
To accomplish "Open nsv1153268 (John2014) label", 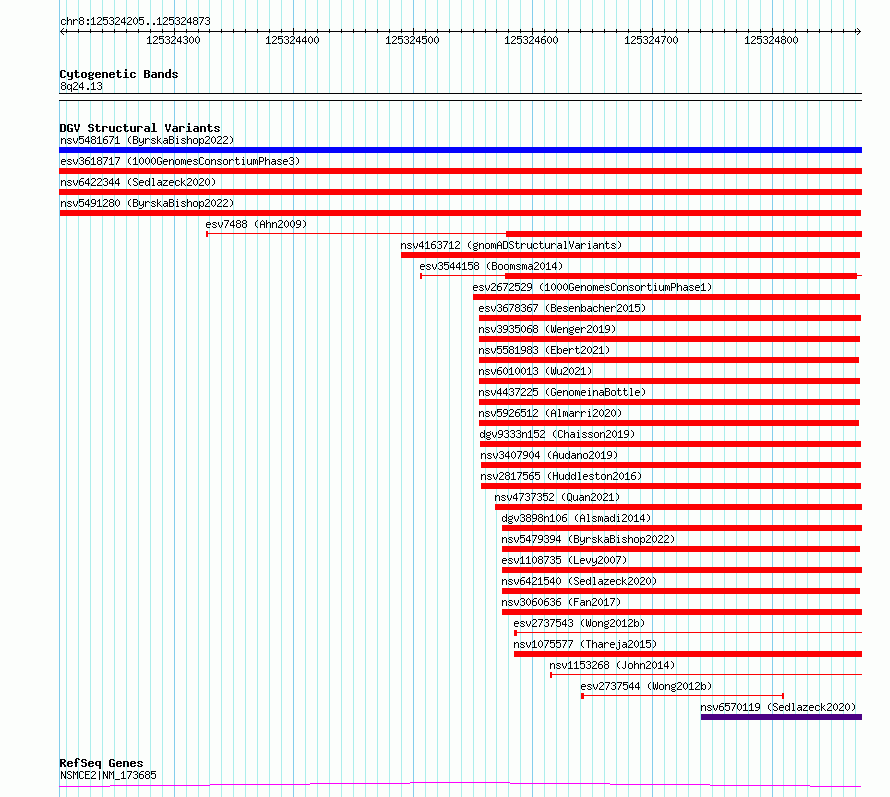I will click(x=612, y=665).
